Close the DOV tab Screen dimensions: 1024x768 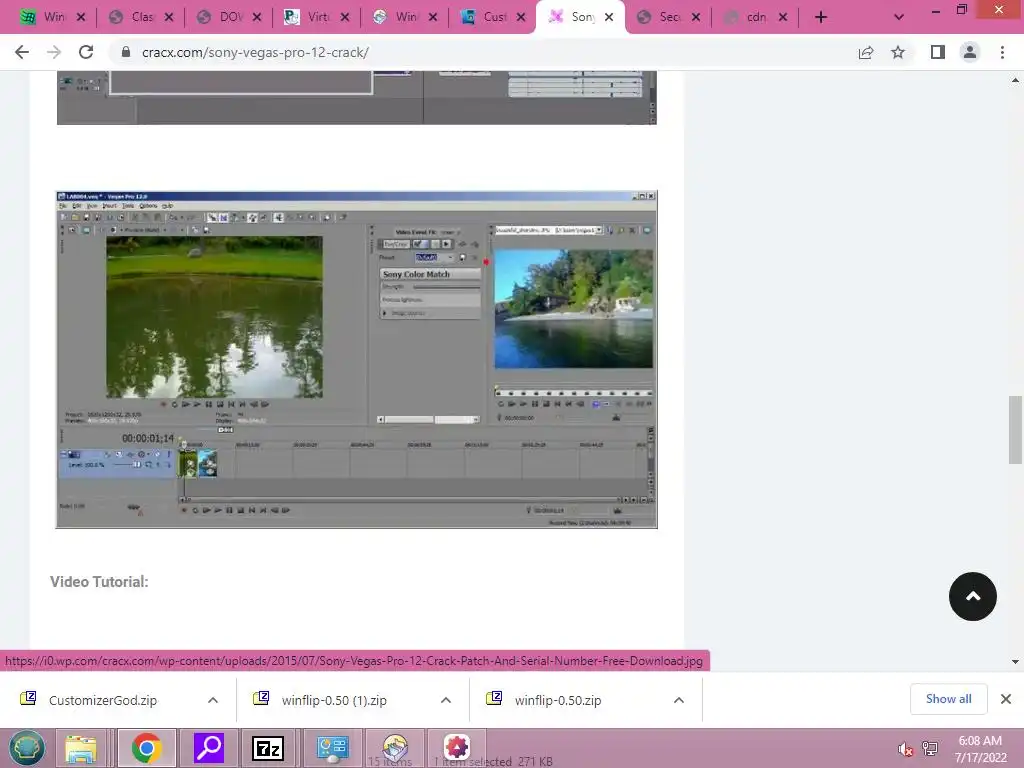(257, 18)
